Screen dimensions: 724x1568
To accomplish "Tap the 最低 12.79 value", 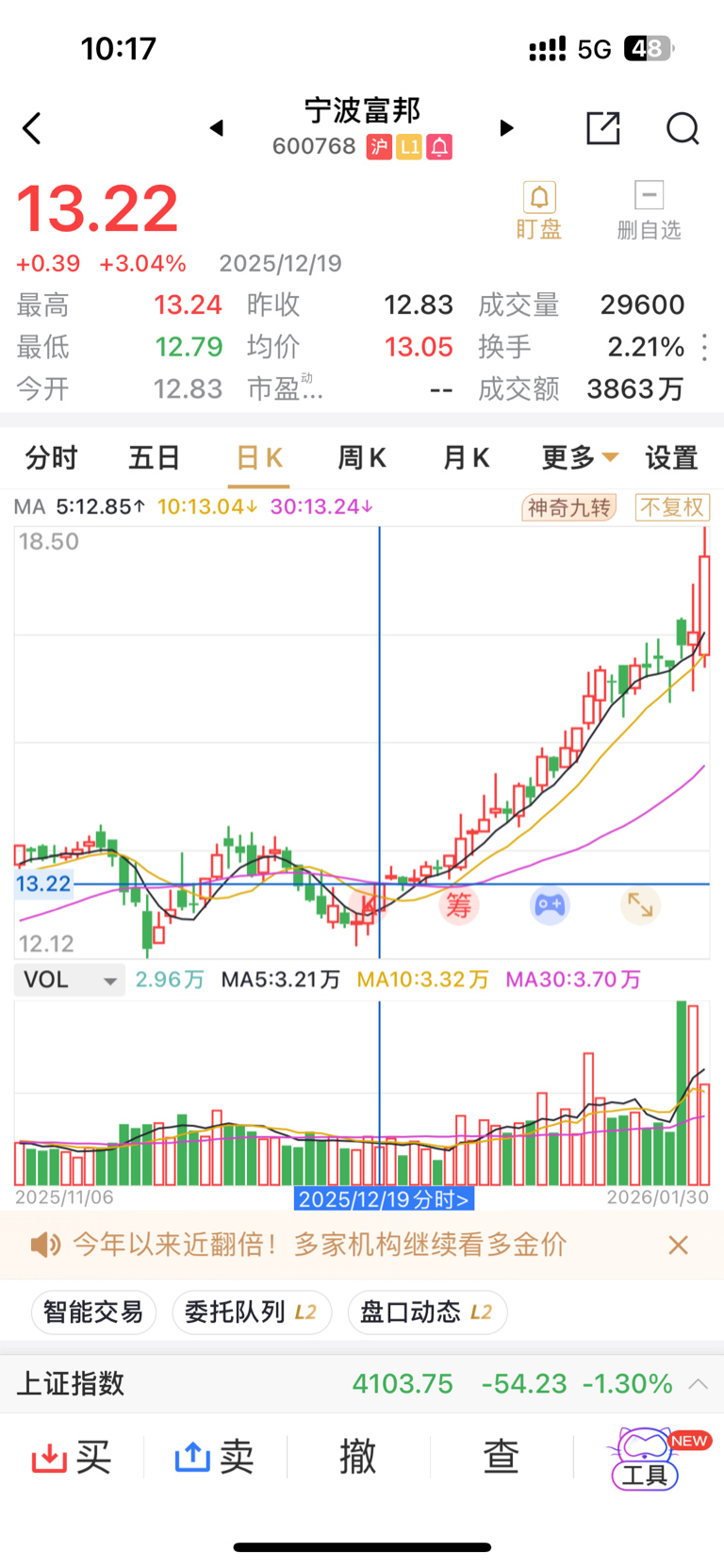I will 189,347.
